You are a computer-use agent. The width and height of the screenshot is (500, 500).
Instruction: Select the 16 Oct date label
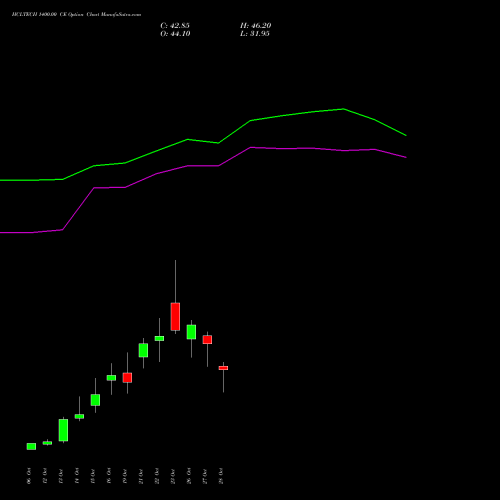tap(109, 476)
